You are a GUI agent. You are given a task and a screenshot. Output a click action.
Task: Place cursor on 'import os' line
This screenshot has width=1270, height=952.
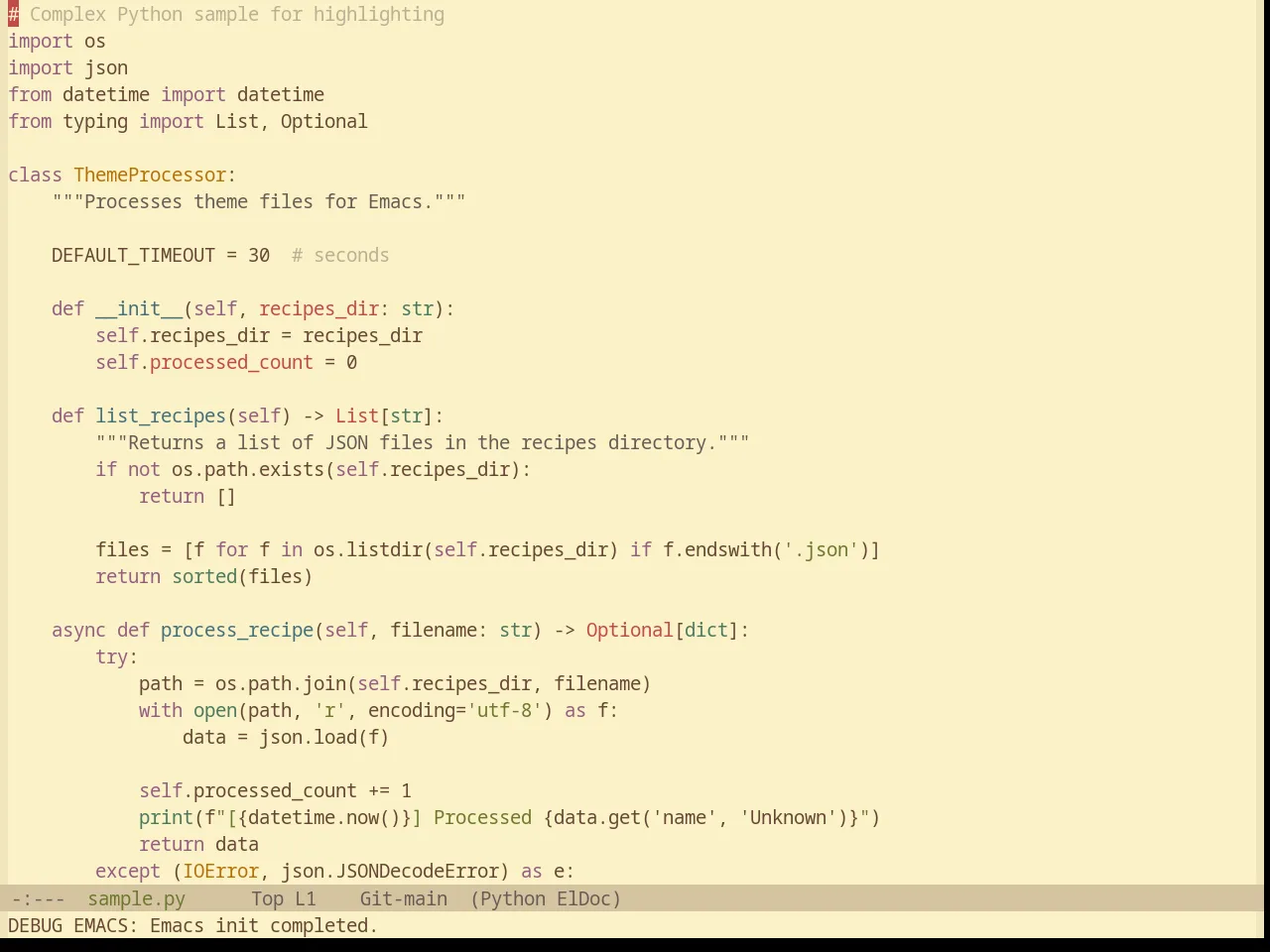(57, 41)
